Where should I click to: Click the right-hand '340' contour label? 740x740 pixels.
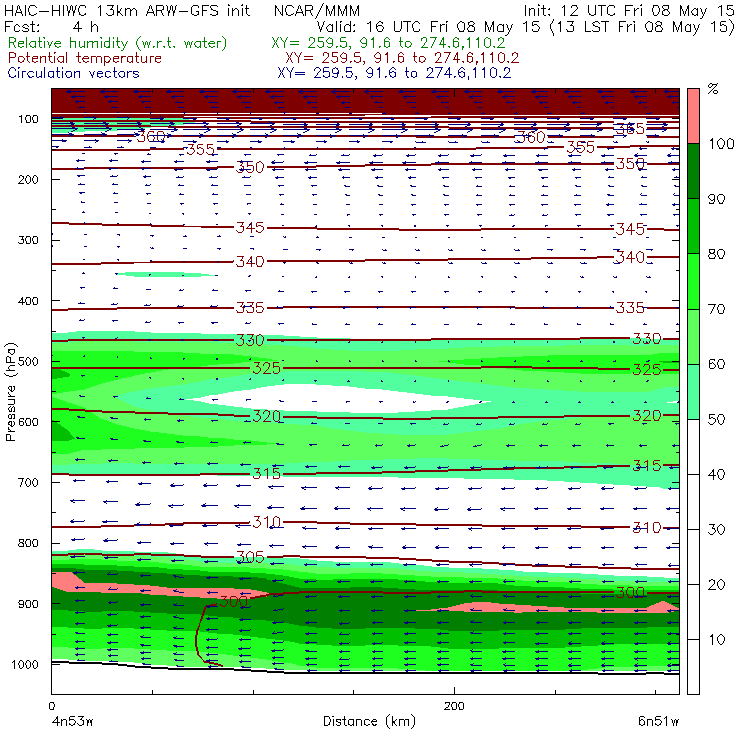(630, 257)
